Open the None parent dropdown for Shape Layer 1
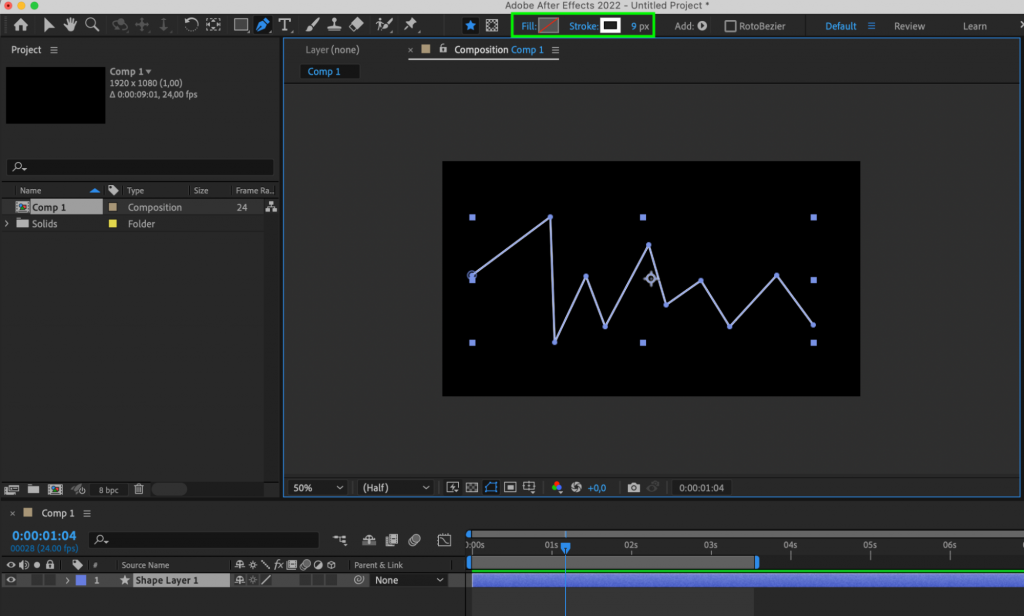1024x616 pixels. [410, 580]
